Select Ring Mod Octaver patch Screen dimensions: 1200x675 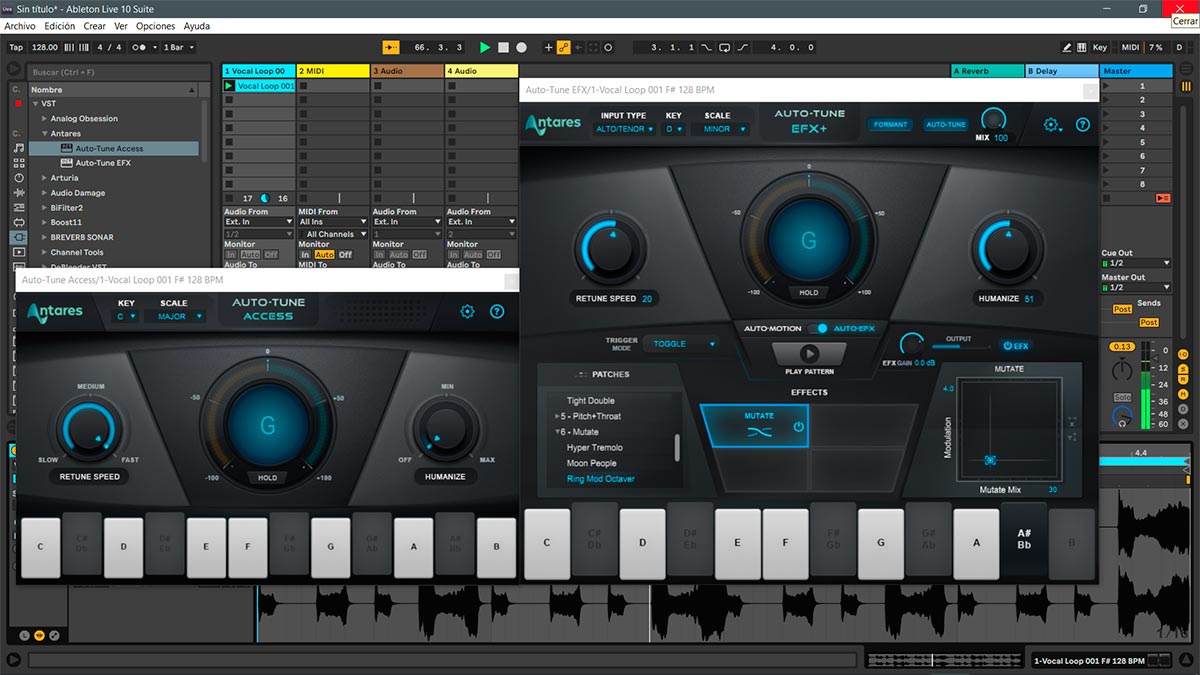click(600, 479)
